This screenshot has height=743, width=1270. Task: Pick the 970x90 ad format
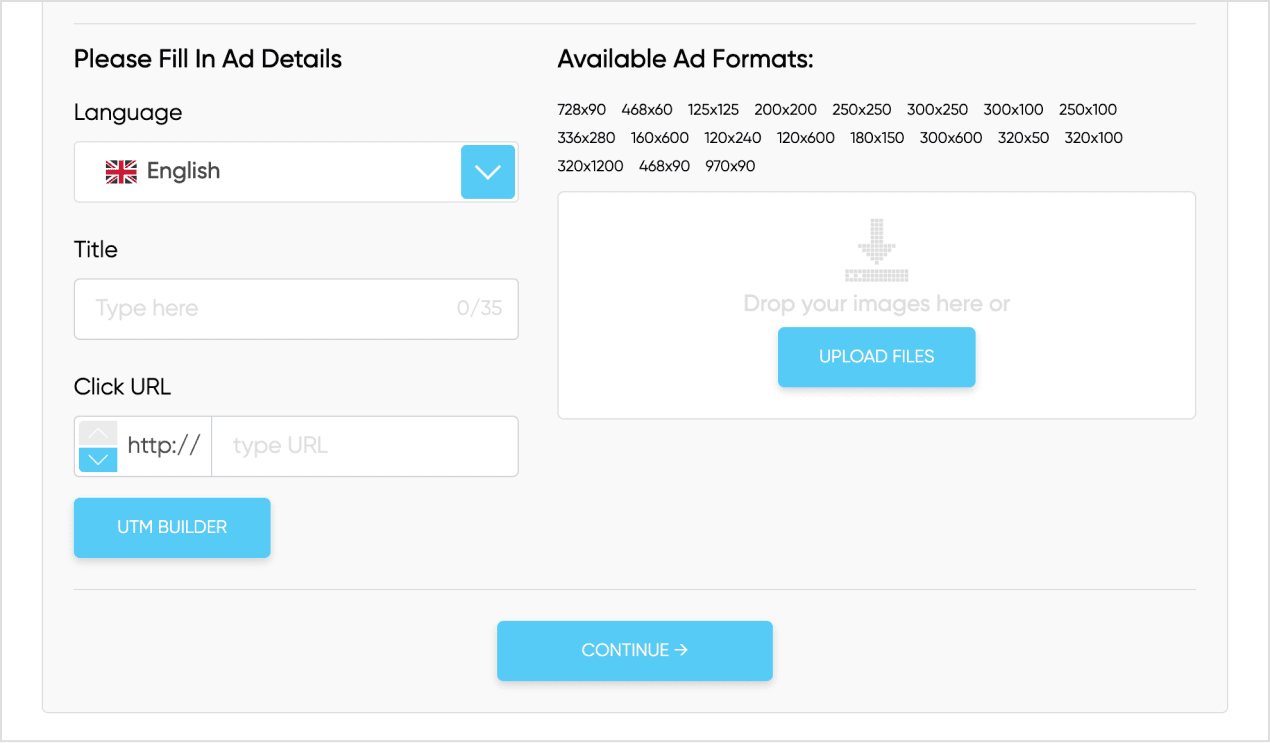click(730, 166)
